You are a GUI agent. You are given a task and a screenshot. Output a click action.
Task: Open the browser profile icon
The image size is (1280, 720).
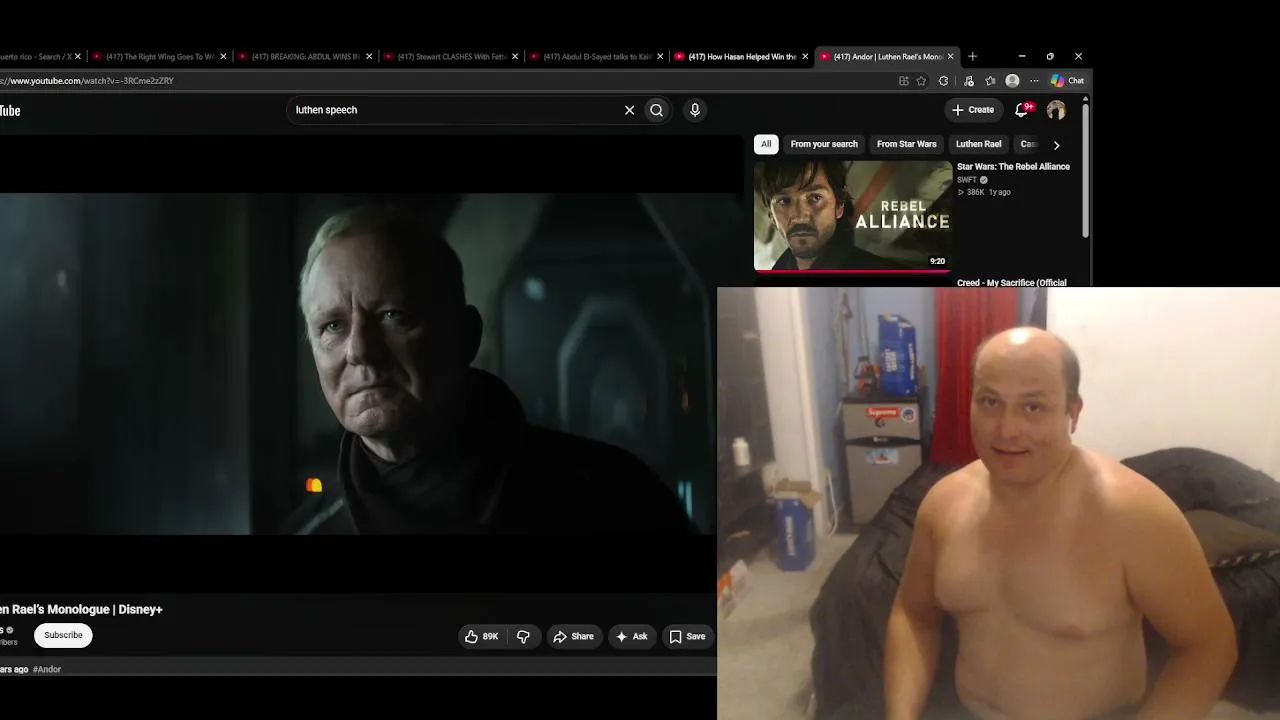[1012, 81]
